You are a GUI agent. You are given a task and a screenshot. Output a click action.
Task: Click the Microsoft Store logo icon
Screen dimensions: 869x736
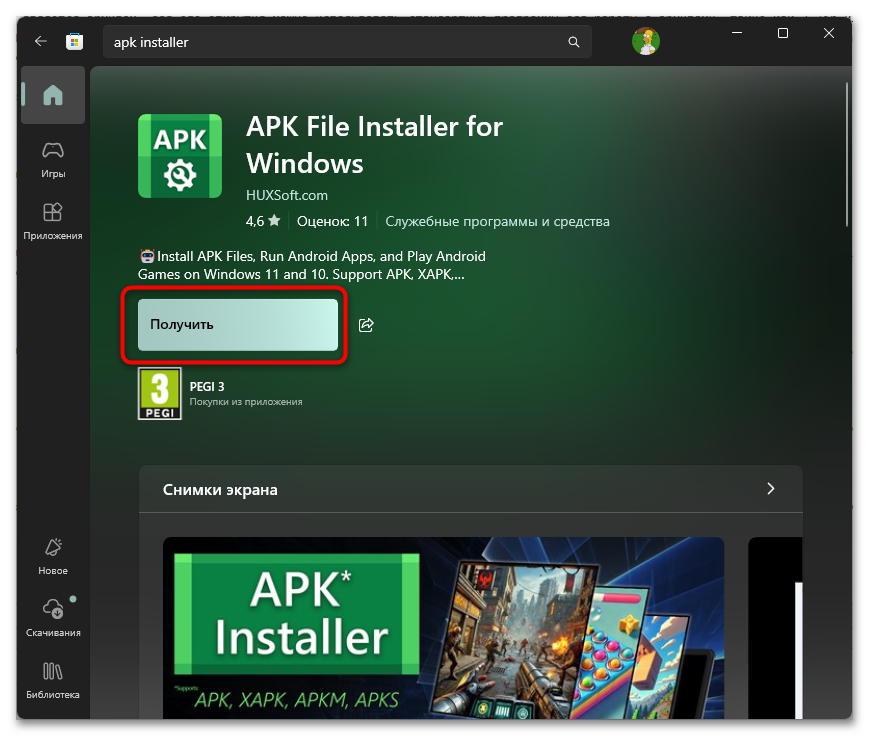click(x=74, y=42)
